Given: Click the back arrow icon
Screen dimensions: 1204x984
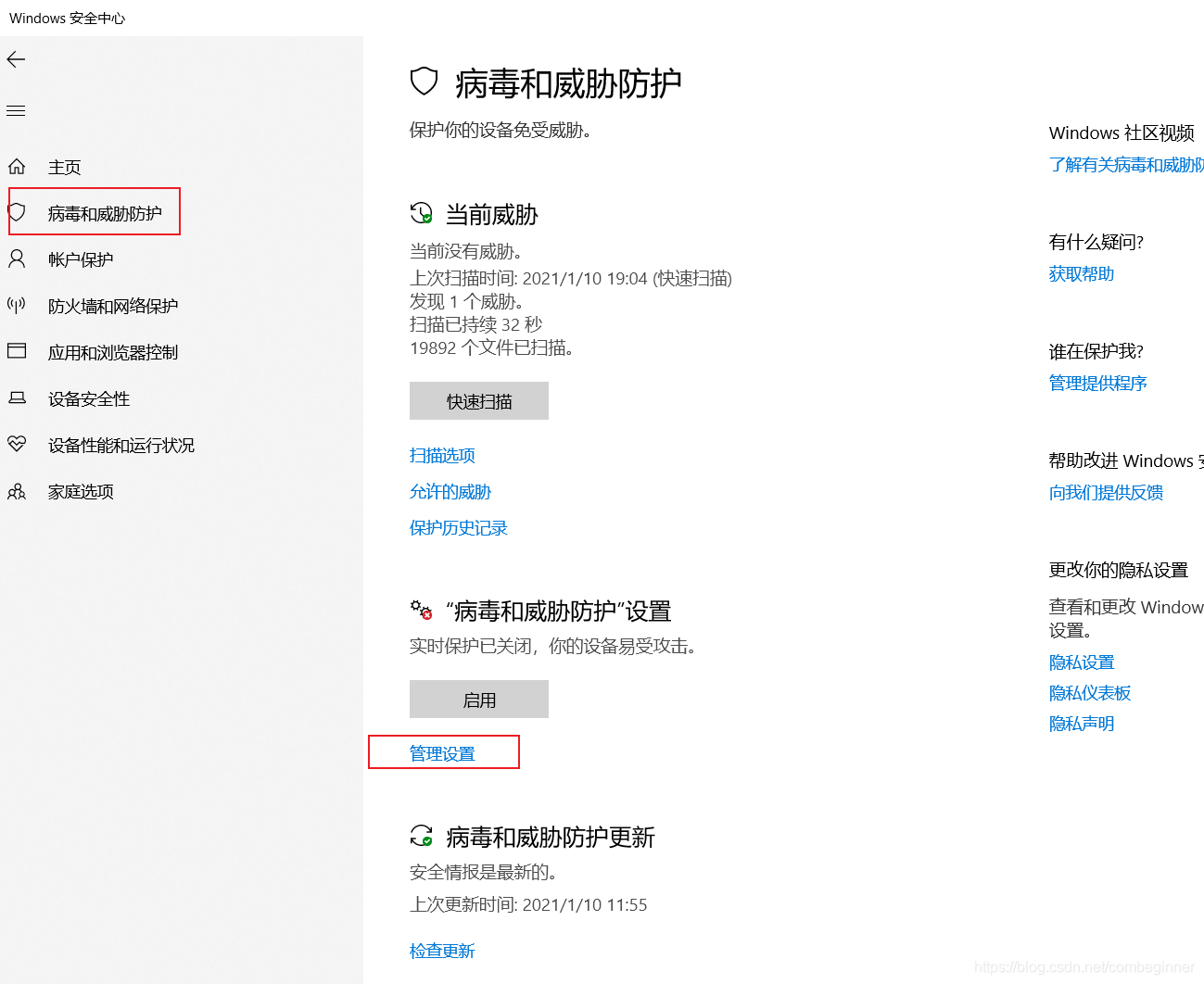Looking at the screenshot, I should pyautogui.click(x=16, y=60).
